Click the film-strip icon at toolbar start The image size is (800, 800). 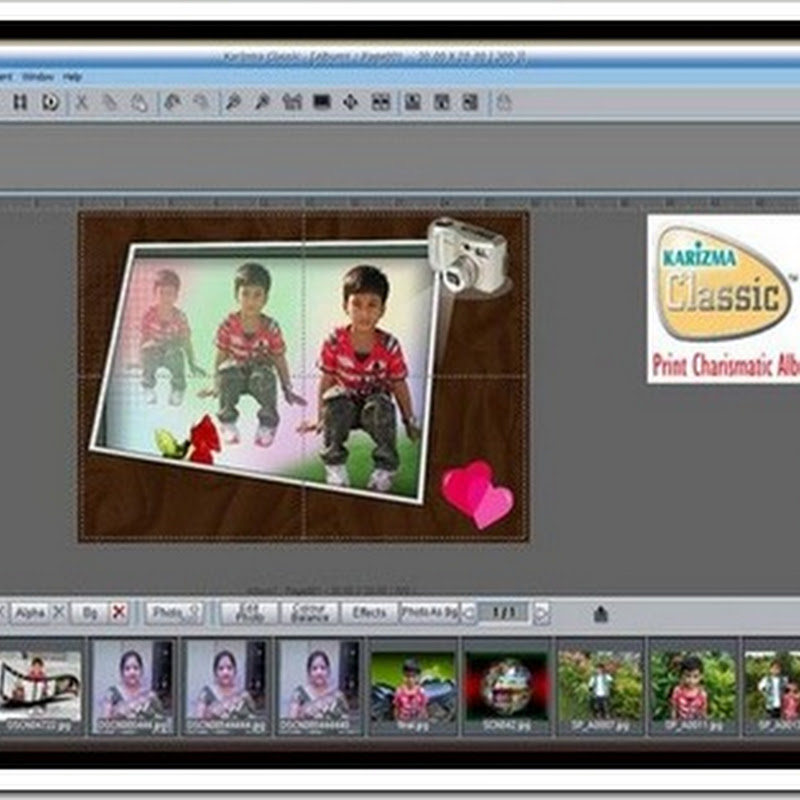pos(20,102)
